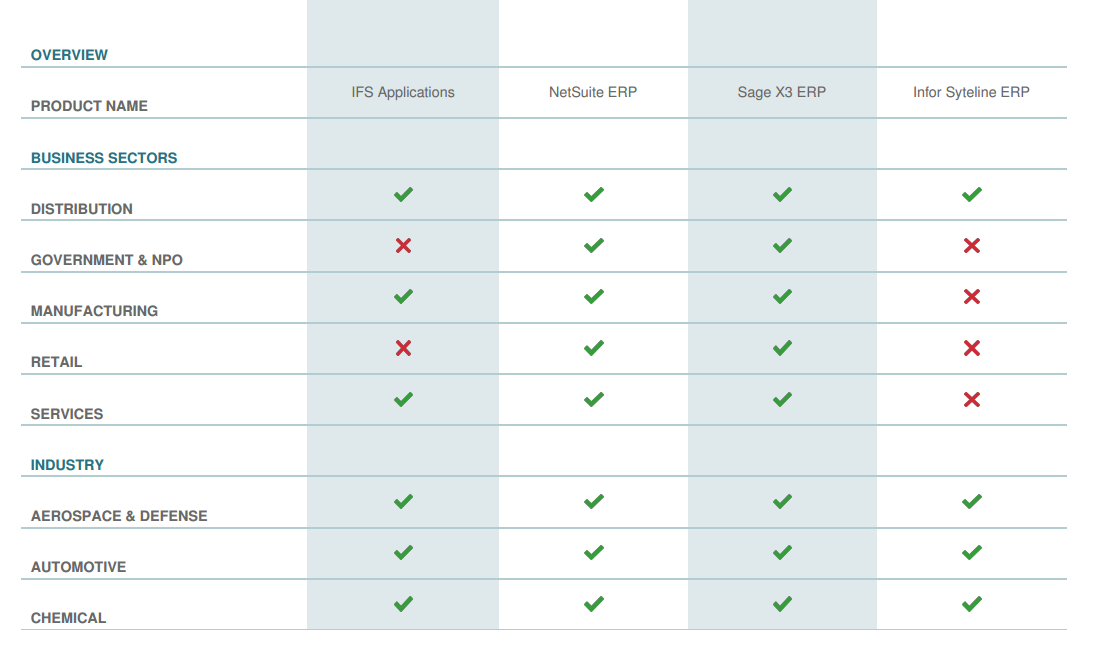This screenshot has height=664, width=1099.
Task: Click the Aerospace & Defense row label
Action: (119, 516)
